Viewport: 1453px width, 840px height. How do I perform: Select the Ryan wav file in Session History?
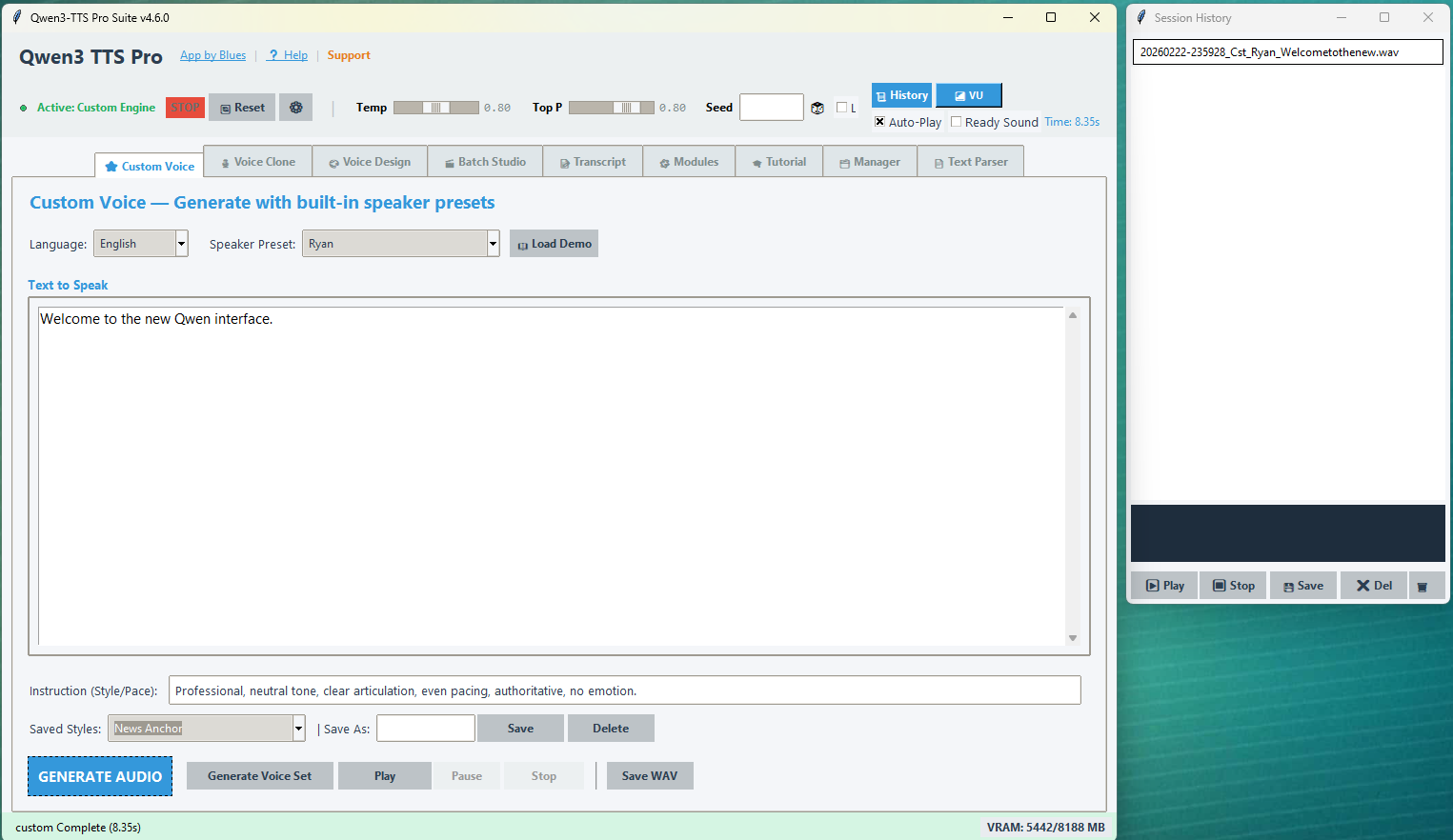[x=1287, y=52]
